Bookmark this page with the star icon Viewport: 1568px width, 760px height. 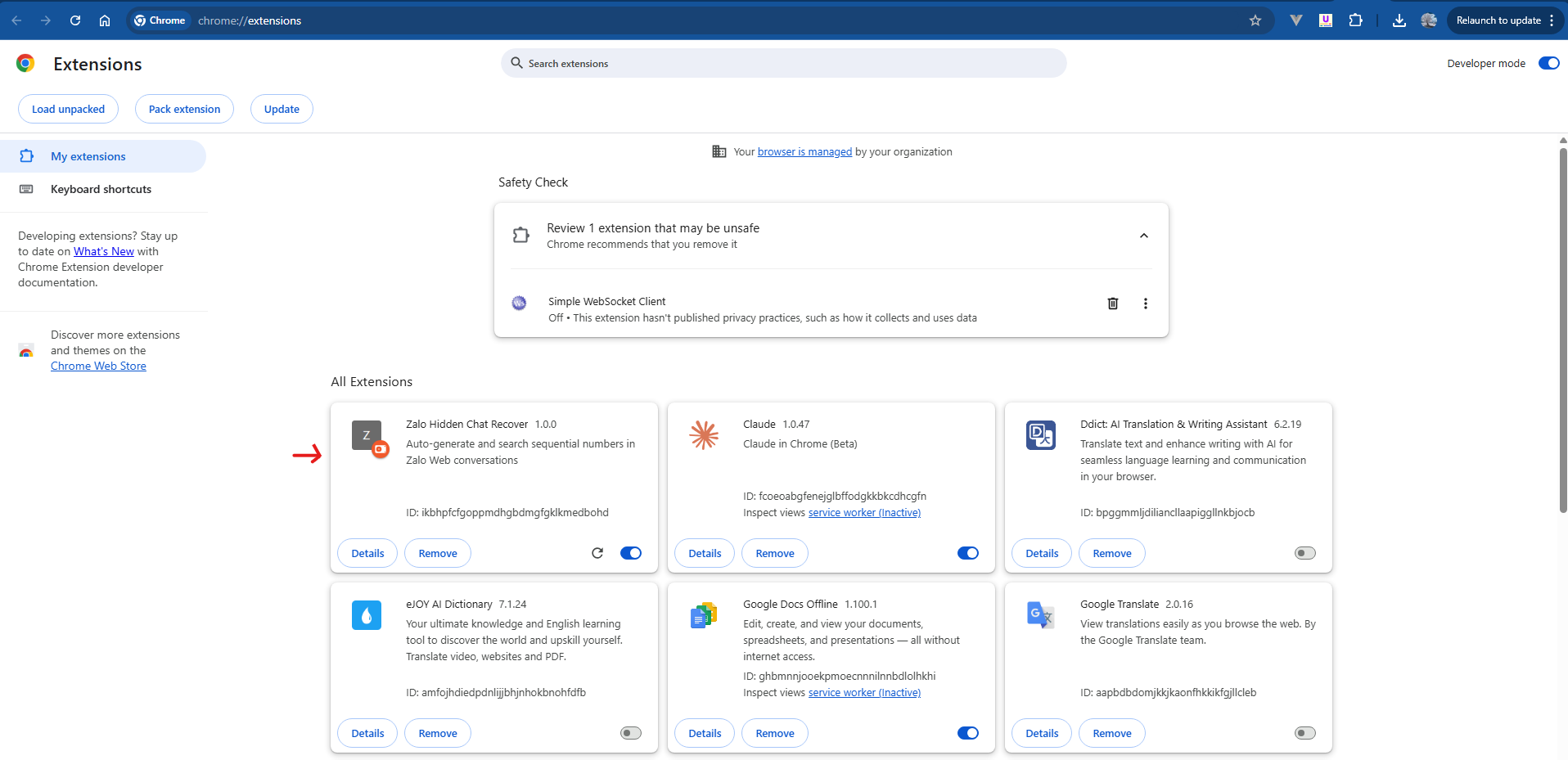(x=1255, y=20)
